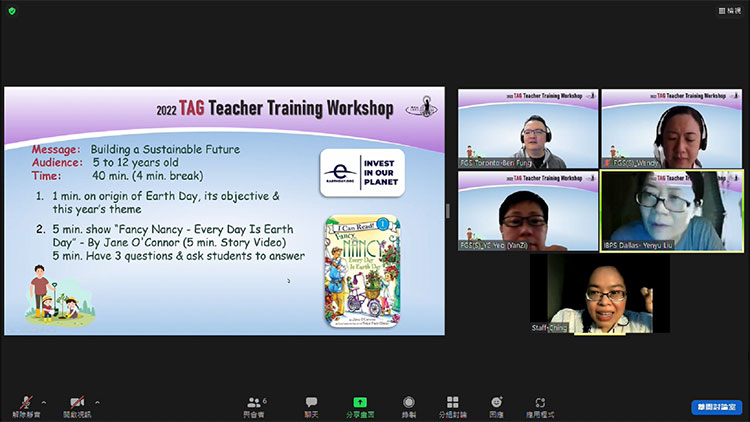Click '1 min. on origin of Earth Day' line
This screenshot has width=750, height=422.
(165, 196)
